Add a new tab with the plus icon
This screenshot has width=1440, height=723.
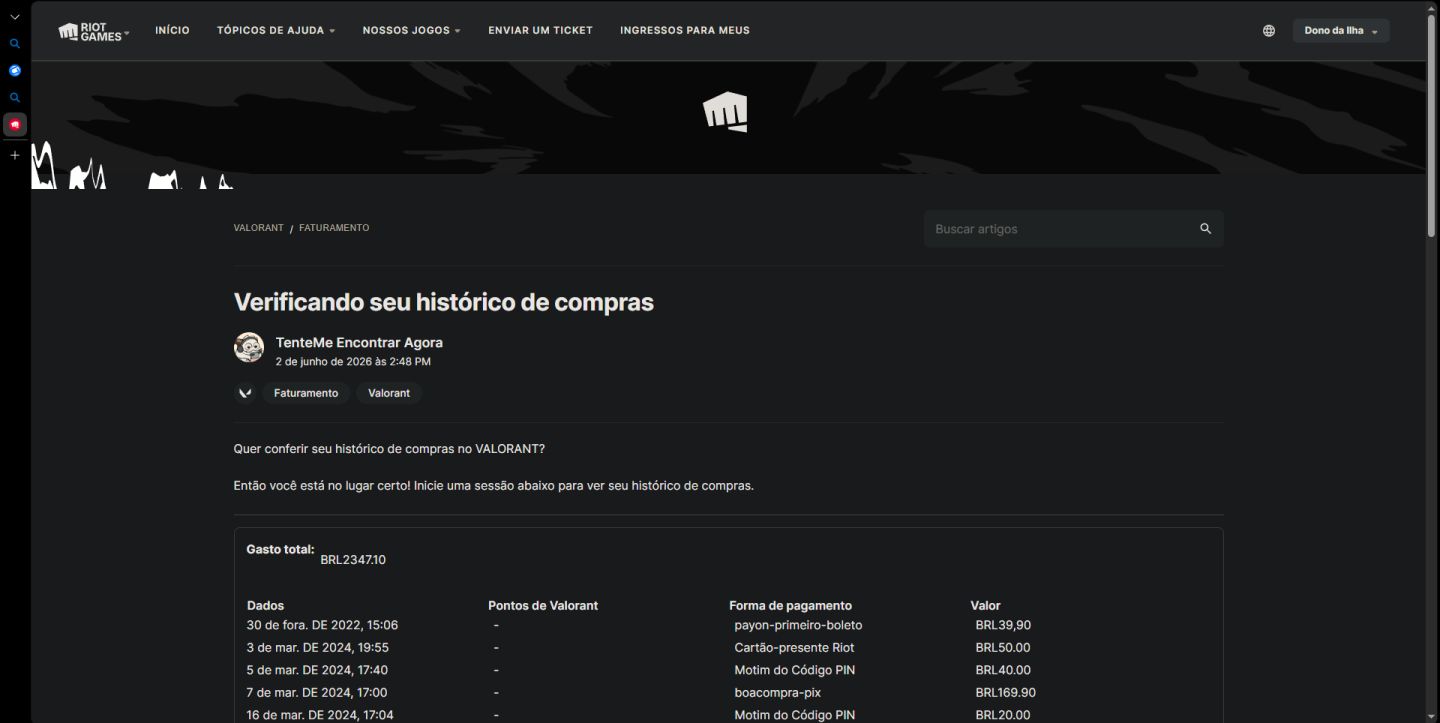coord(15,155)
